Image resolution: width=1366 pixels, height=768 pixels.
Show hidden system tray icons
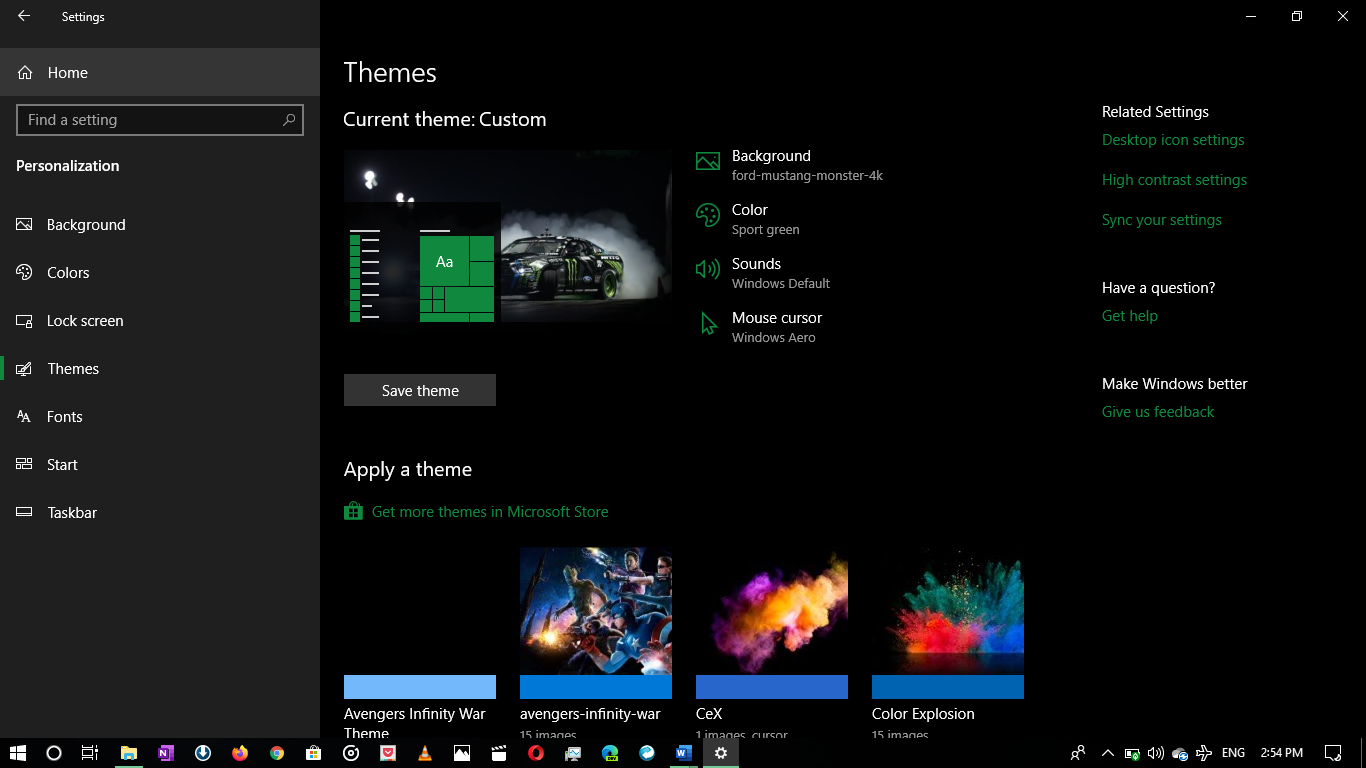1107,753
